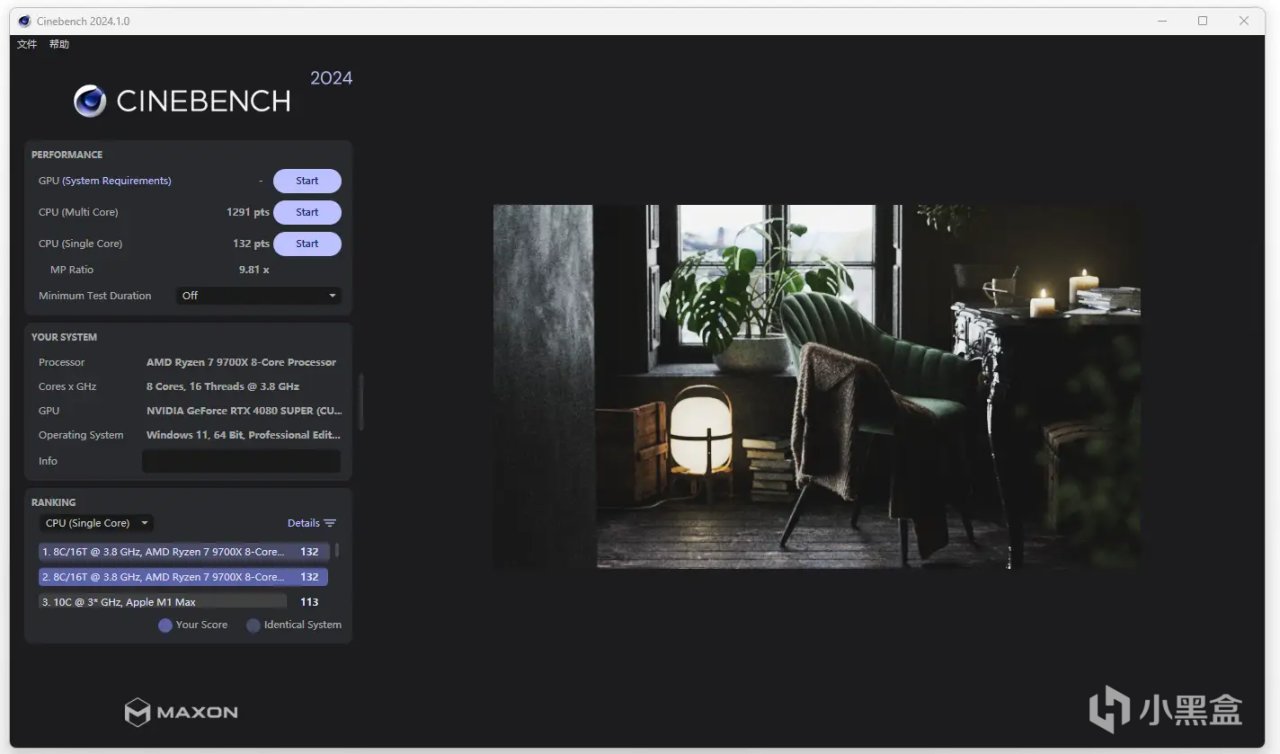Click the 1291 pts multi core score
The image size is (1280, 754).
[248, 212]
